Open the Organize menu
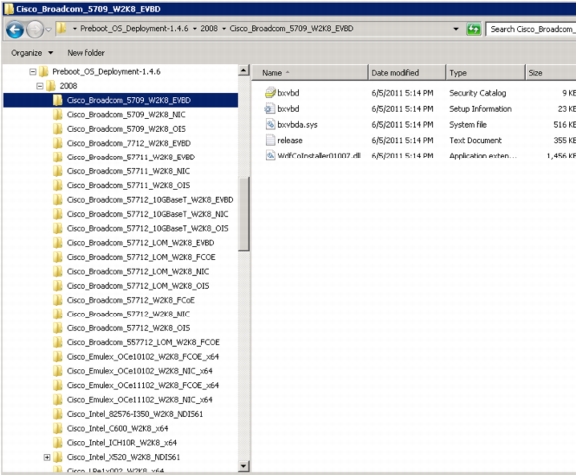Screen dimensions: 578x476 (x=32, y=53)
